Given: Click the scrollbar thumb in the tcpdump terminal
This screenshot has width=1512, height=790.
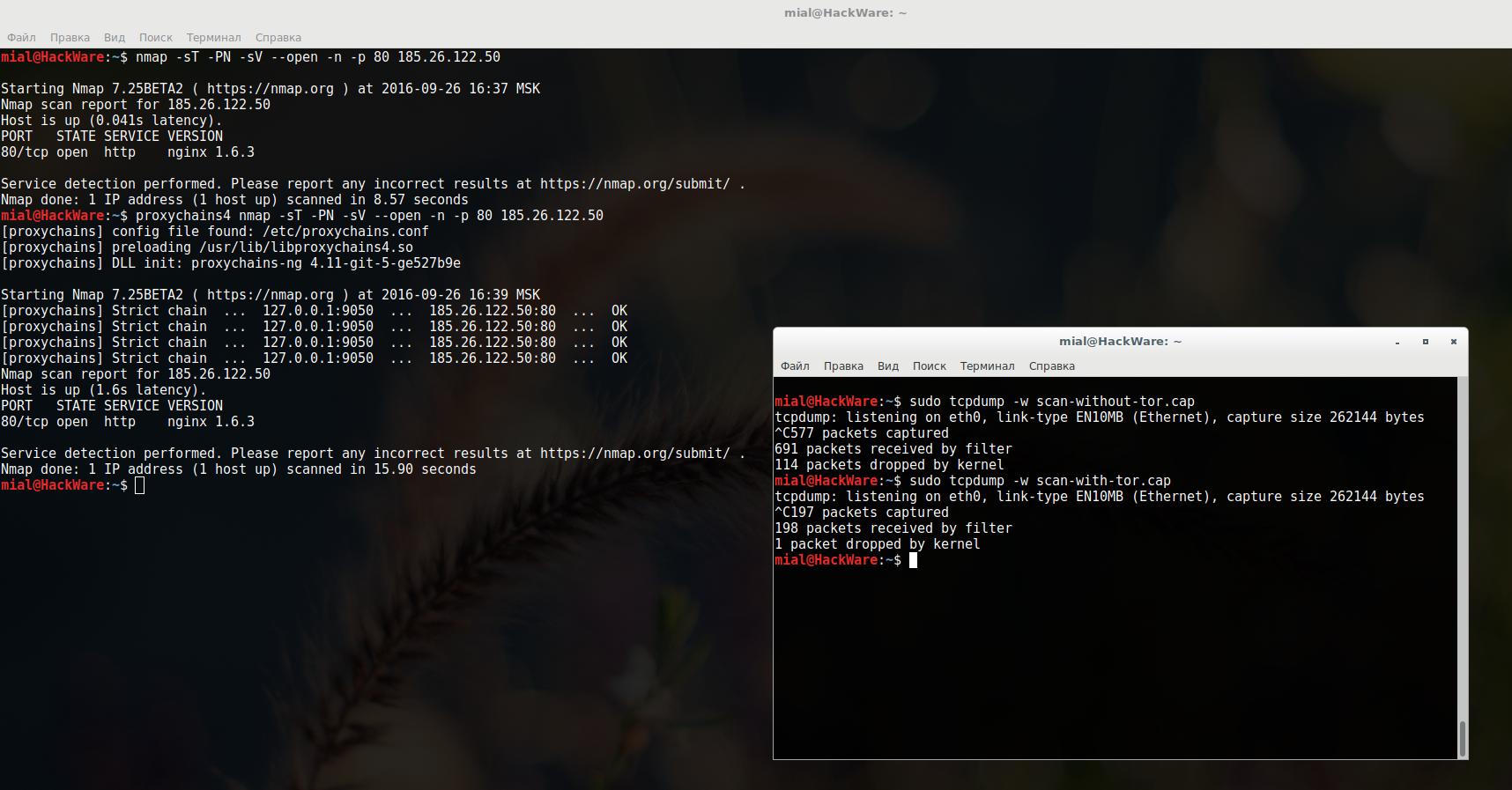Looking at the screenshot, I should point(1463,738).
